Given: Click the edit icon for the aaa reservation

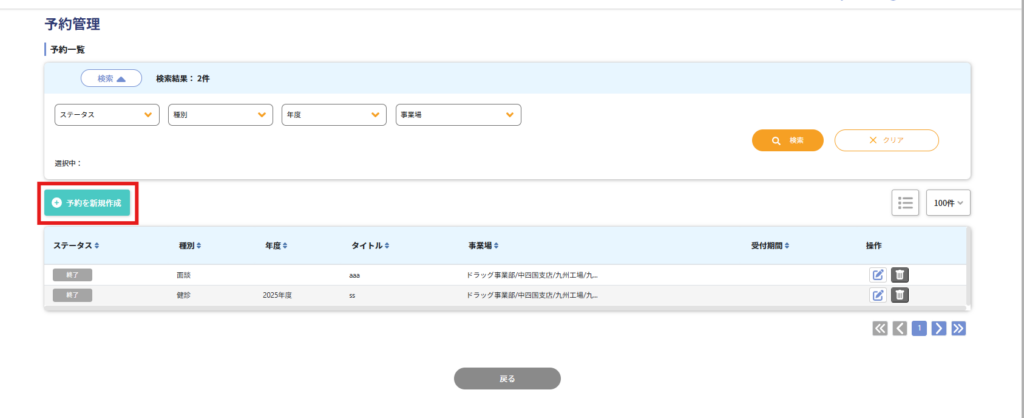Looking at the screenshot, I should click(x=877, y=275).
